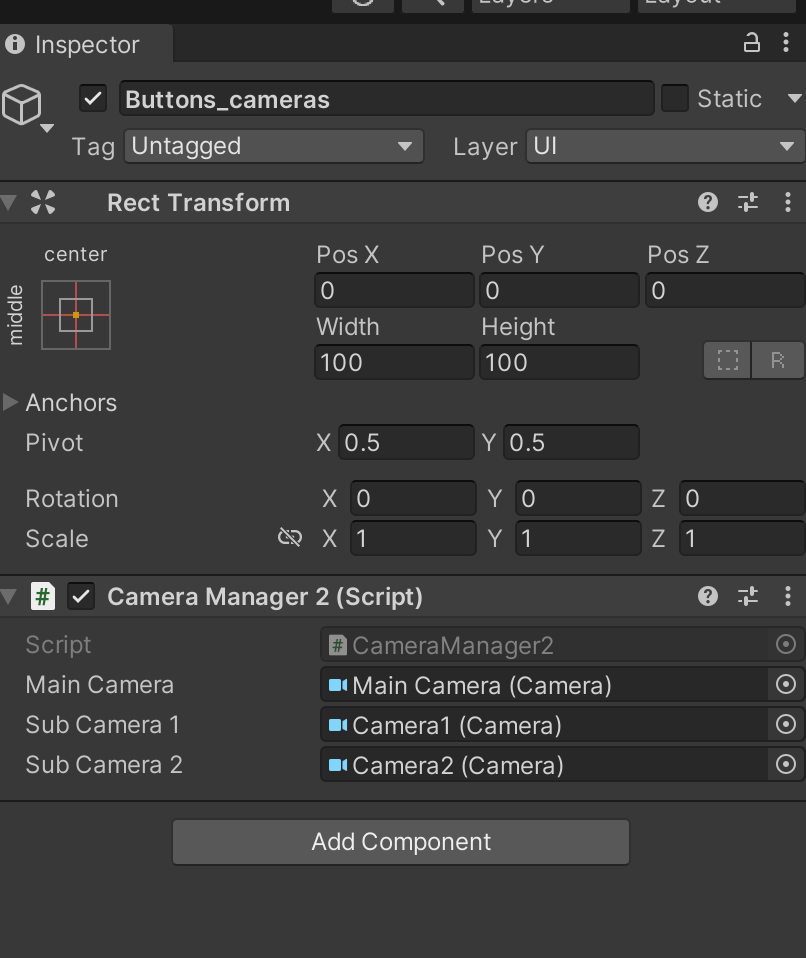
Task: Open the anchor presets box
Action: pos(76,315)
